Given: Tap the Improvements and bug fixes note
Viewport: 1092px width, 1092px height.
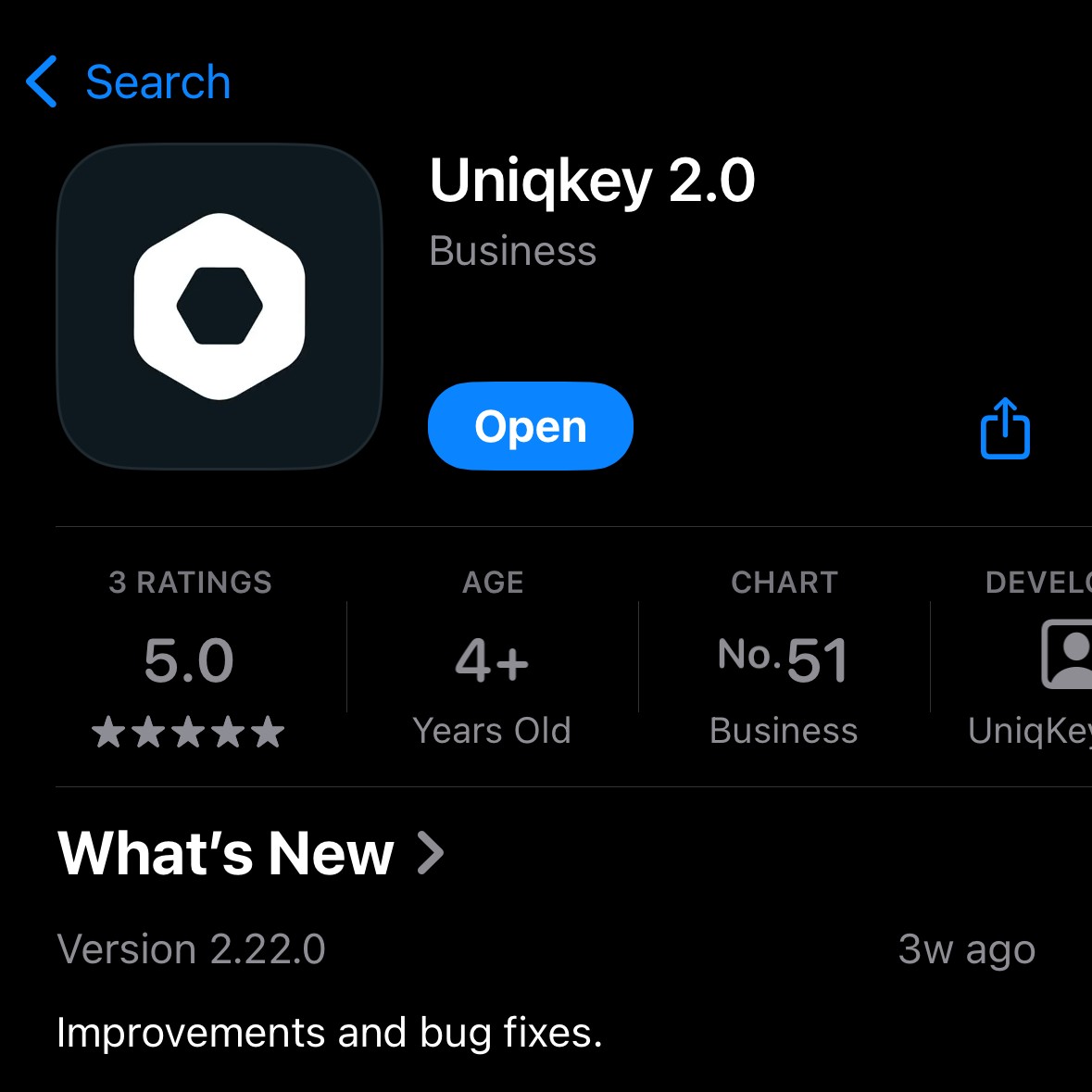Looking at the screenshot, I should [330, 1032].
